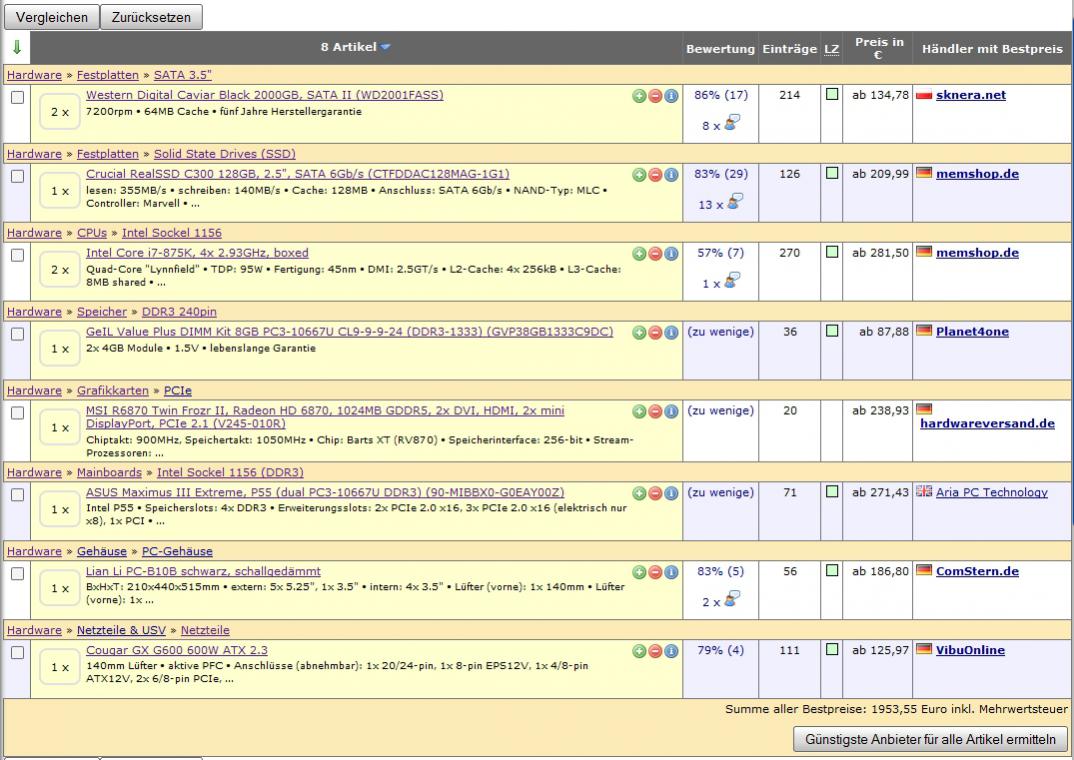The image size is (1074, 760).
Task: Open the PC-Gehäuse category link
Action: tap(177, 551)
